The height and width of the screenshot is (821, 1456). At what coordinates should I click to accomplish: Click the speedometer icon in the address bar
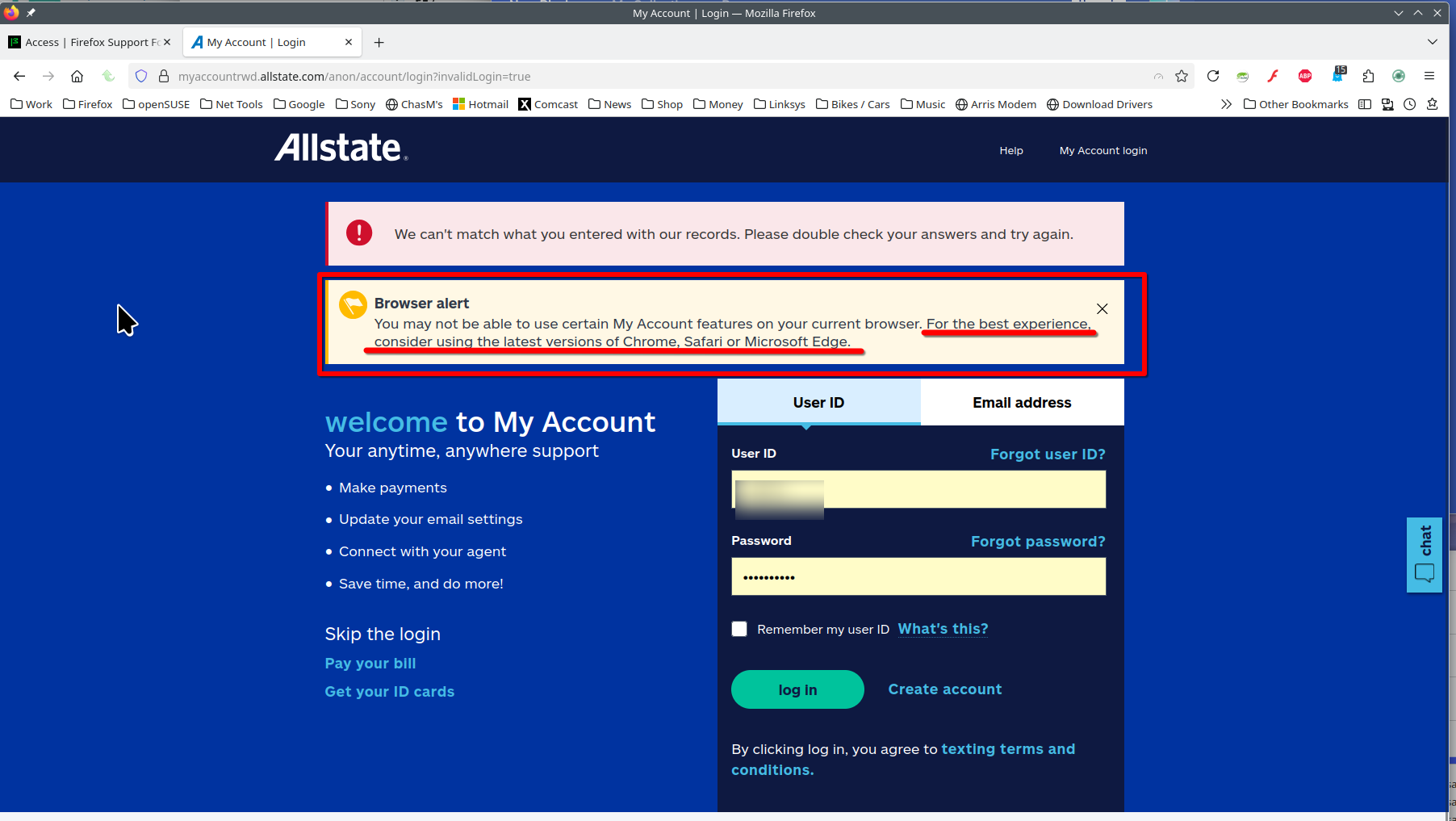[1158, 76]
